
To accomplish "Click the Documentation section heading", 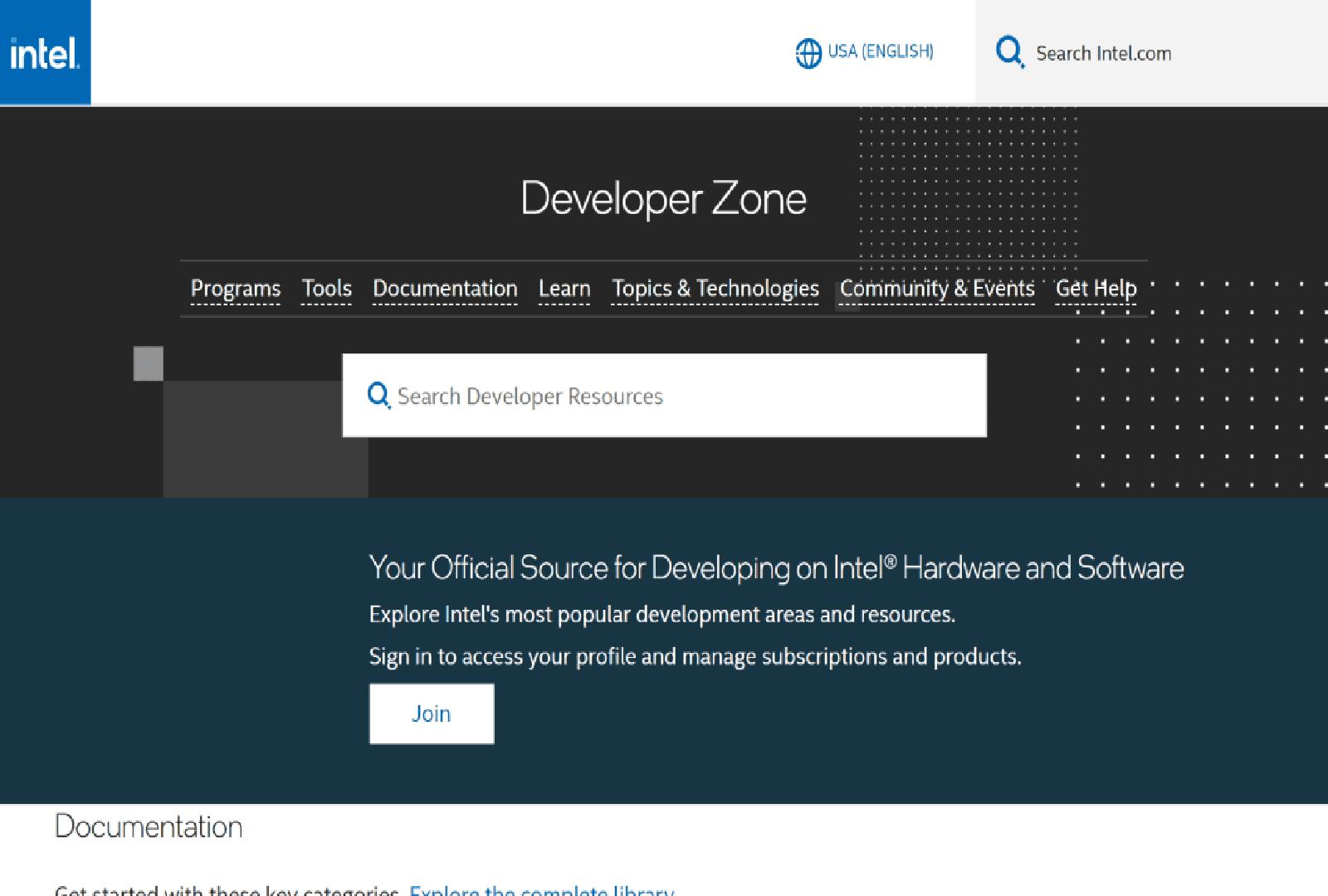I will point(149,827).
